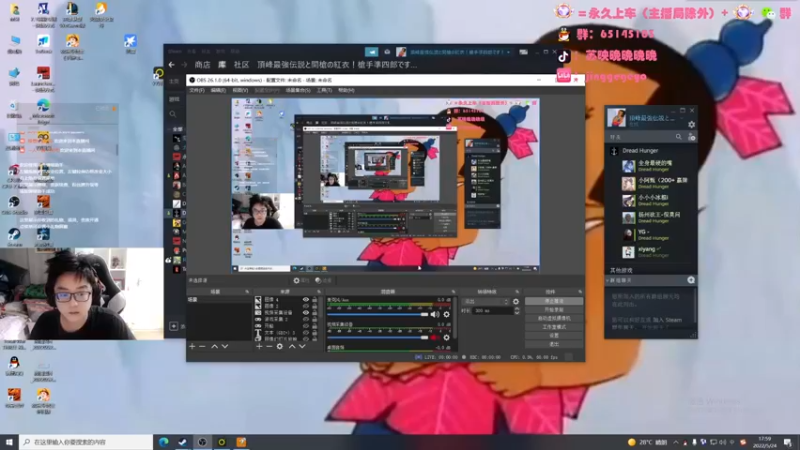Screen dimensions: 800x450
Task: Select friend xiyang in friends list
Action: pyautogui.click(x=651, y=252)
